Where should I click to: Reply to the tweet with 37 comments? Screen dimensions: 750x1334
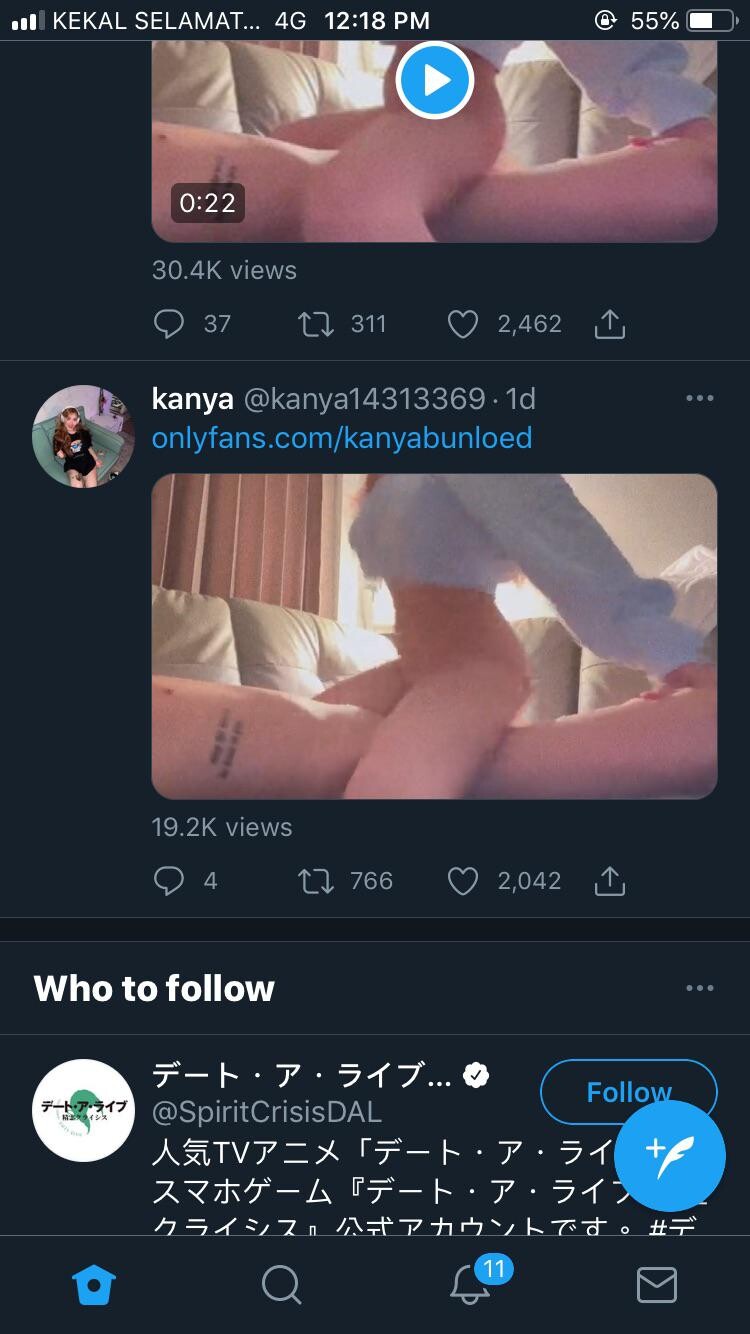[x=169, y=324]
